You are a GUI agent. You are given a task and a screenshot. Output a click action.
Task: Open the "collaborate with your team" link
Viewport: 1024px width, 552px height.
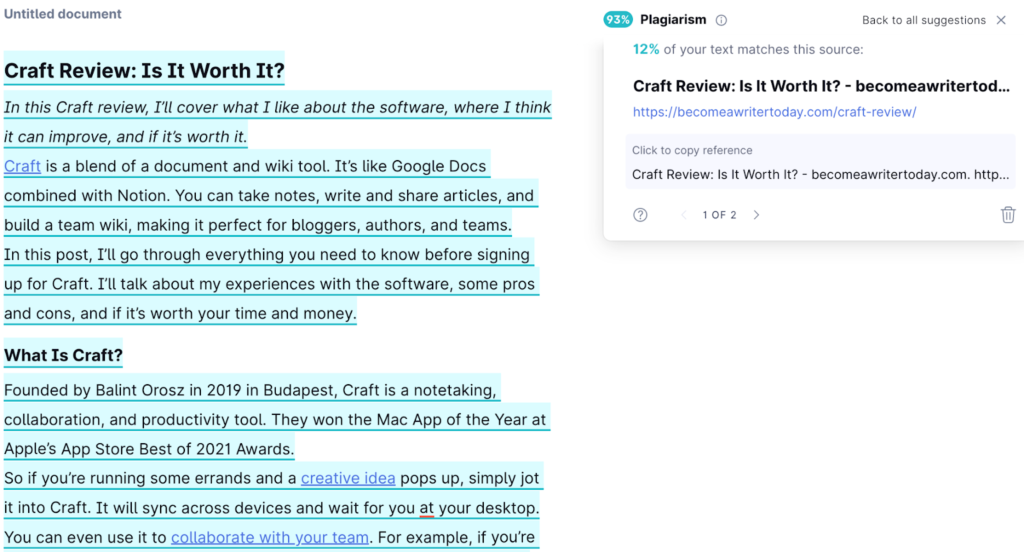pyautogui.click(x=270, y=537)
